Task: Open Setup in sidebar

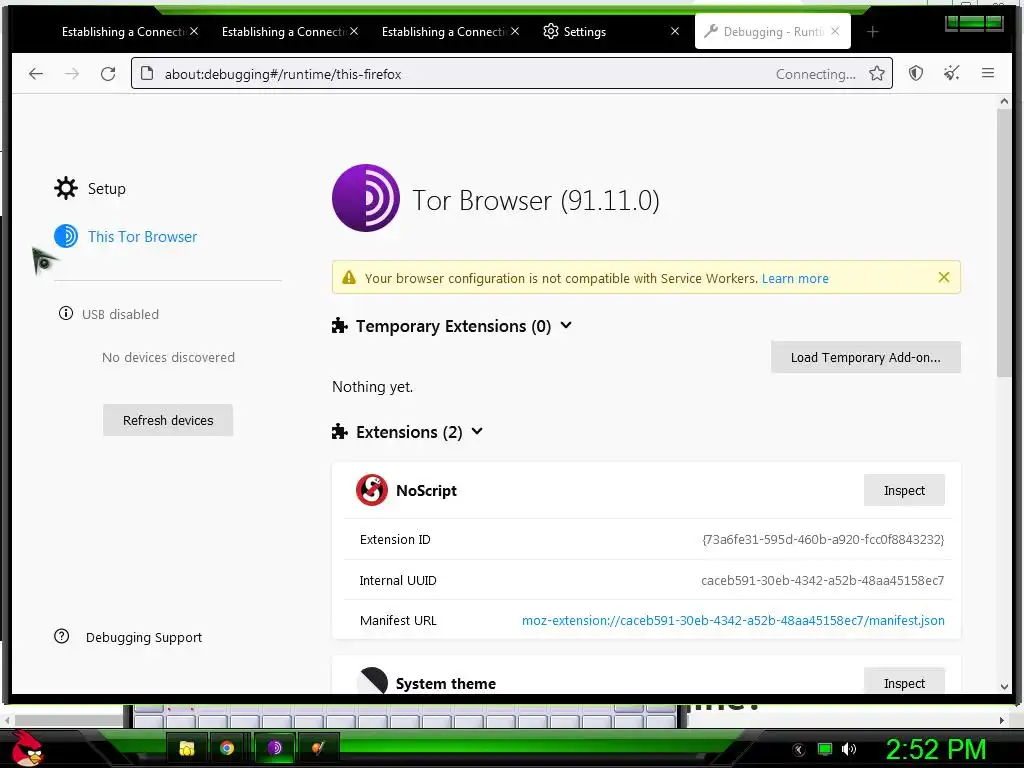Action: click(x=106, y=189)
